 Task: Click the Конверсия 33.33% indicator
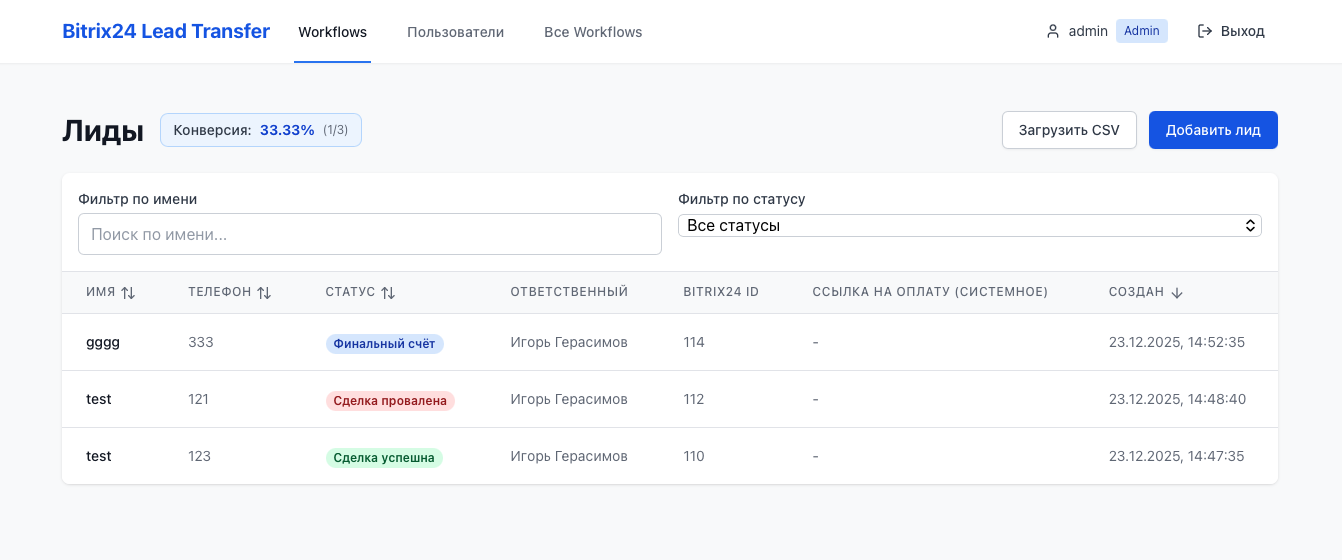[260, 130]
